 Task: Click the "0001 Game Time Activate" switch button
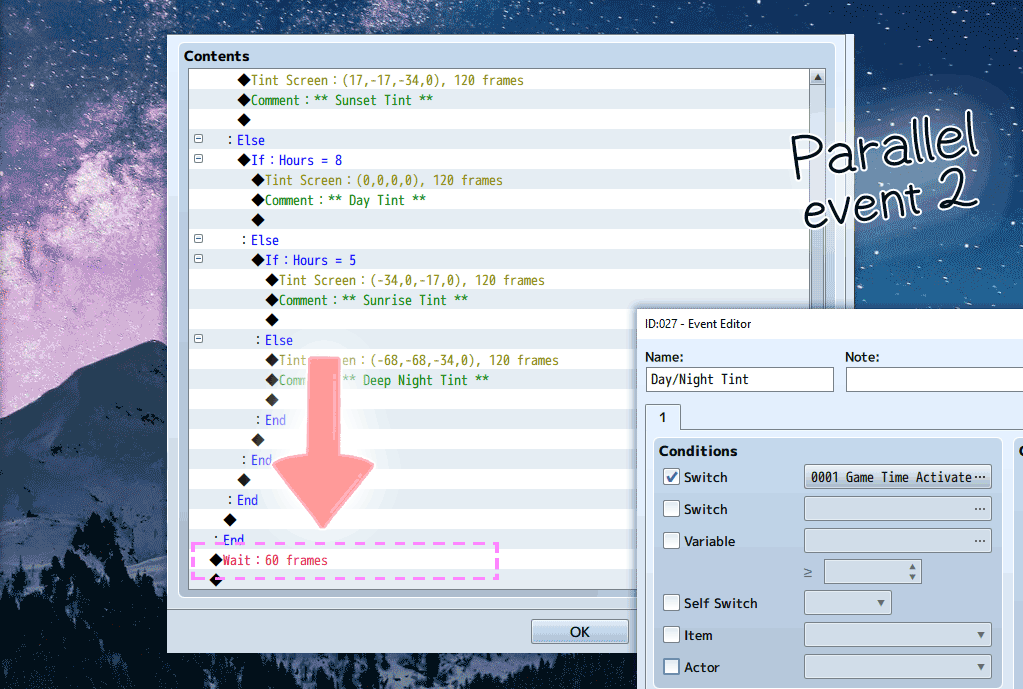(890, 476)
